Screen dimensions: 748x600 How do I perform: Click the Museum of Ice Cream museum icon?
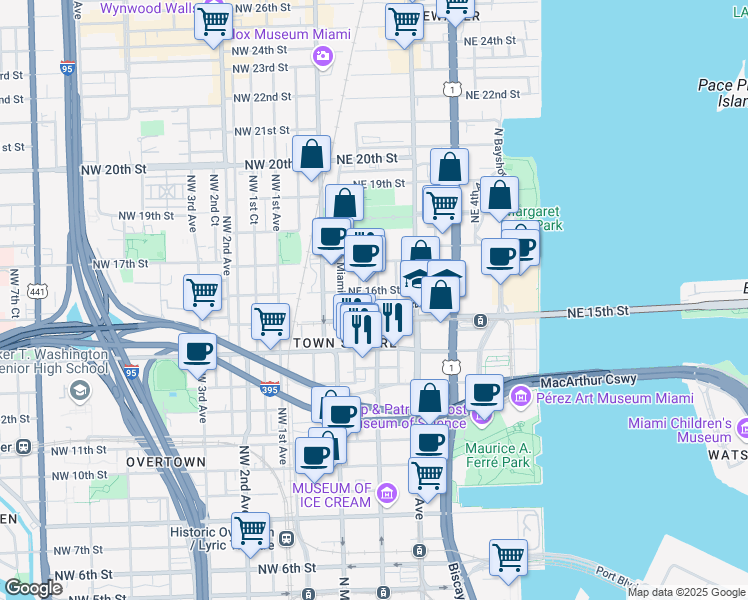pos(387,493)
